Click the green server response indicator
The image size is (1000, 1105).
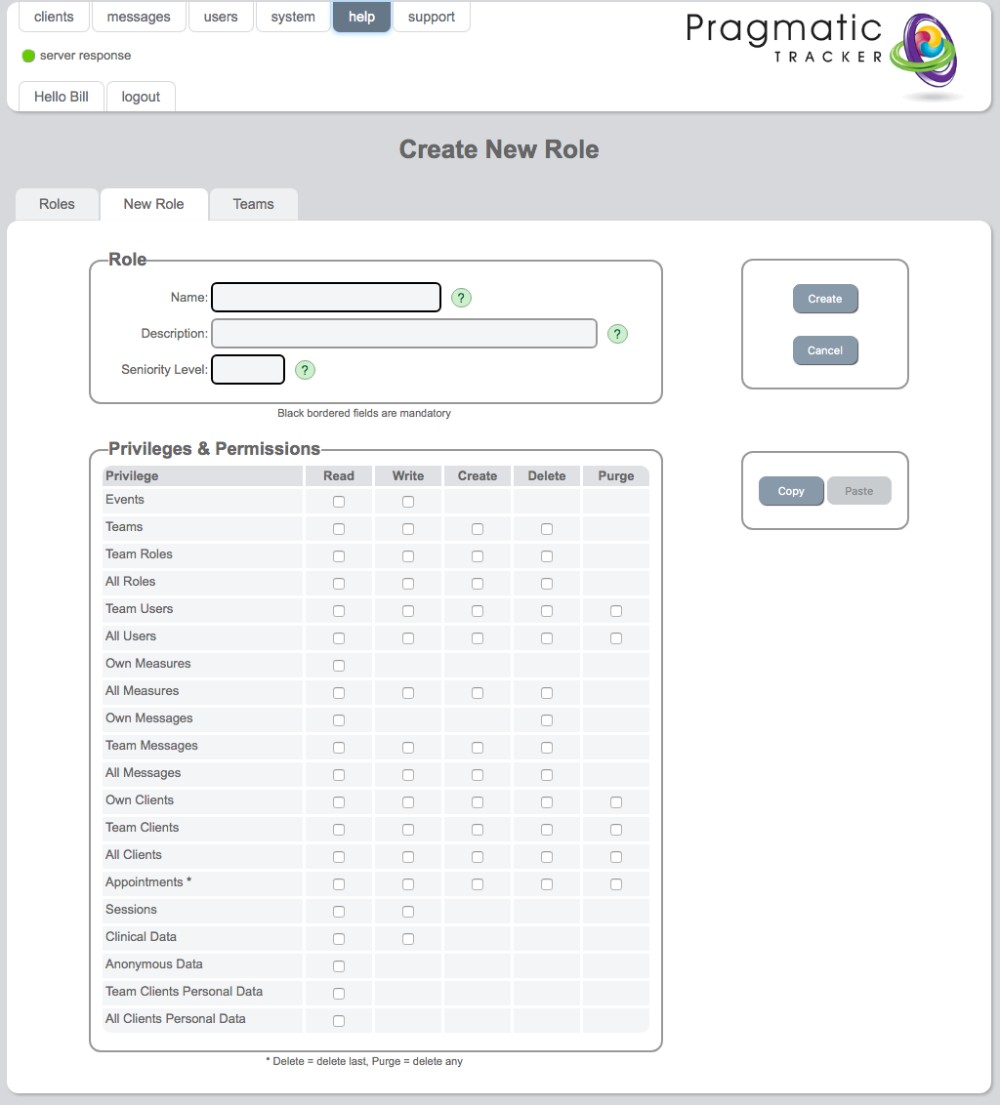pyautogui.click(x=28, y=55)
